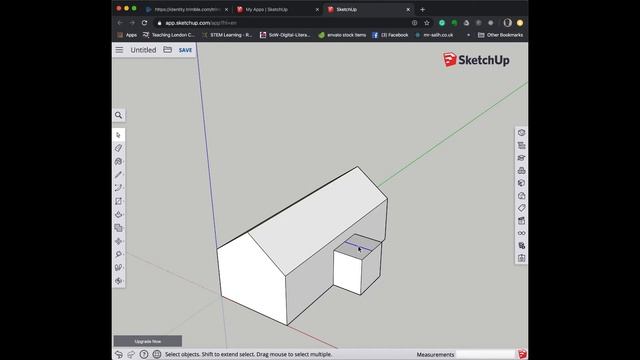Screen dimensions: 640x360
Task: Choose the Arc tool
Action: pyautogui.click(x=118, y=188)
